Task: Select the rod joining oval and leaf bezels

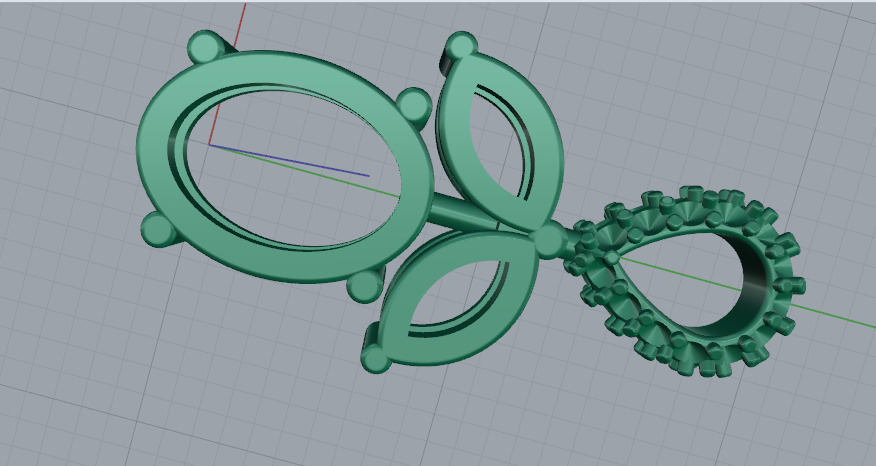Action: 464,212
